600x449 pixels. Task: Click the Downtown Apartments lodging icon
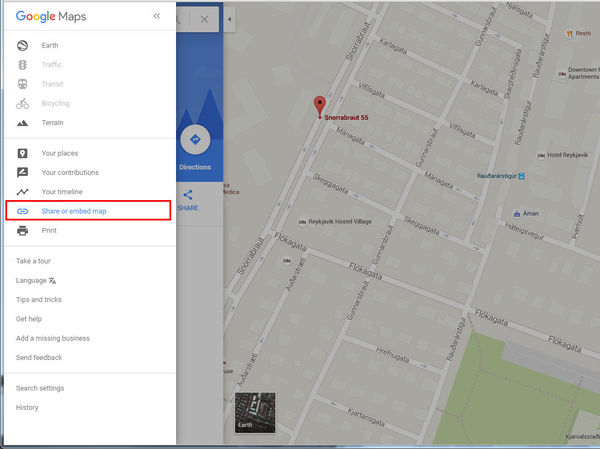click(562, 74)
